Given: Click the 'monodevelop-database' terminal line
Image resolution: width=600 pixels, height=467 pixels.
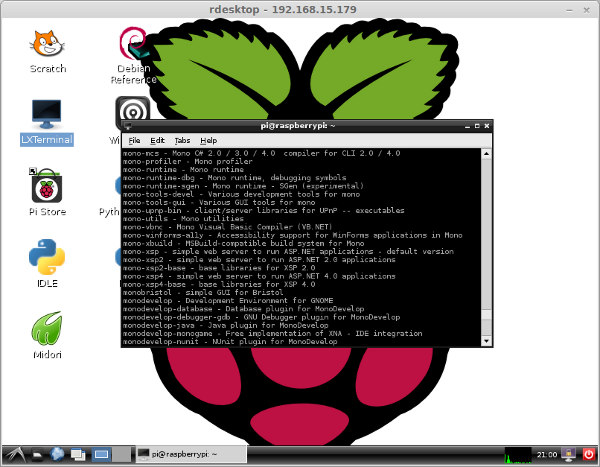Looking at the screenshot, I should [x=243, y=309].
